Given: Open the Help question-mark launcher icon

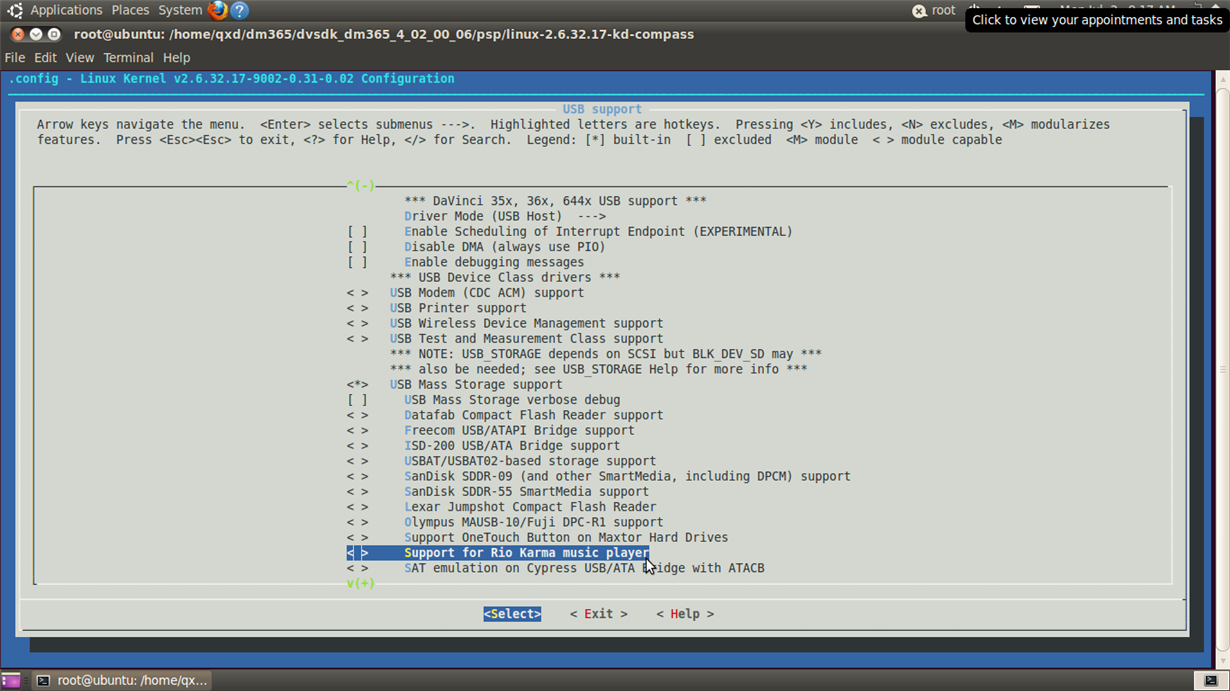Looking at the screenshot, I should pos(240,11).
